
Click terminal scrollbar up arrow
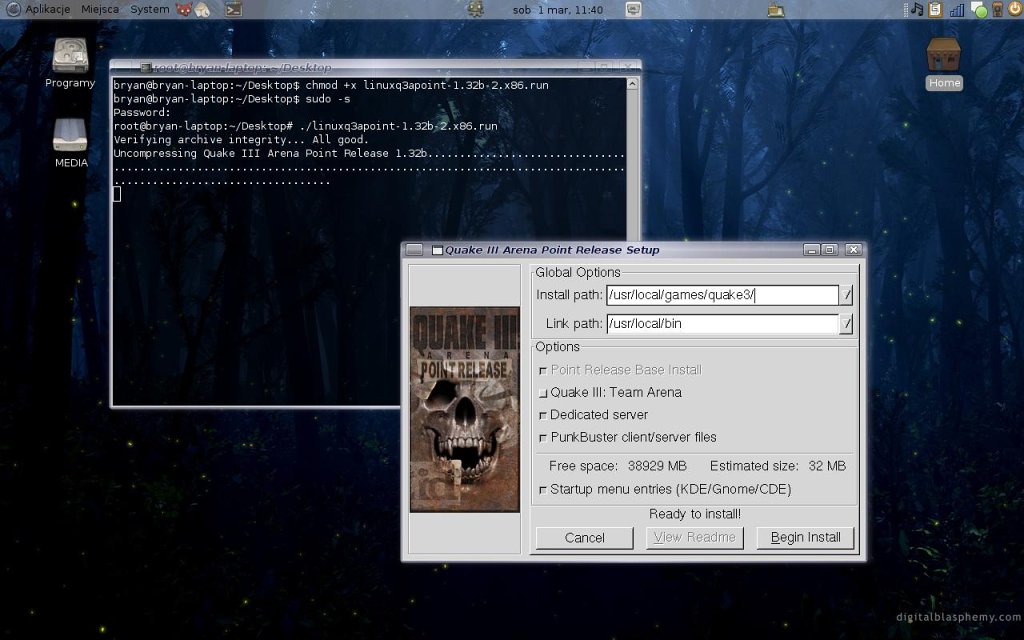[632, 84]
